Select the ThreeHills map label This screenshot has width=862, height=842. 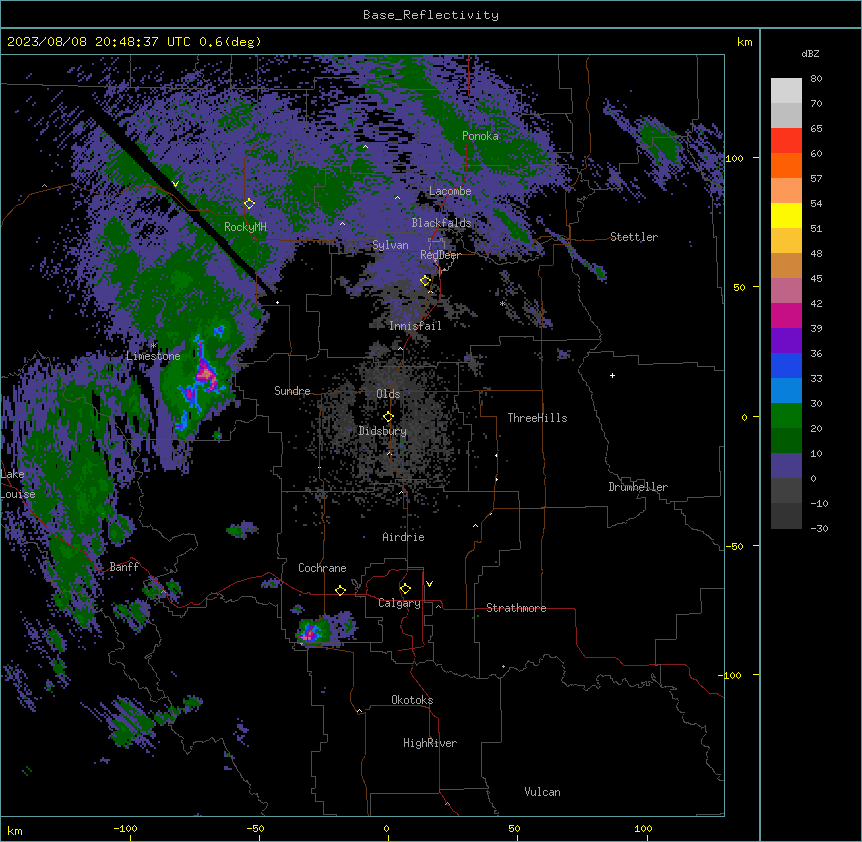tap(537, 418)
